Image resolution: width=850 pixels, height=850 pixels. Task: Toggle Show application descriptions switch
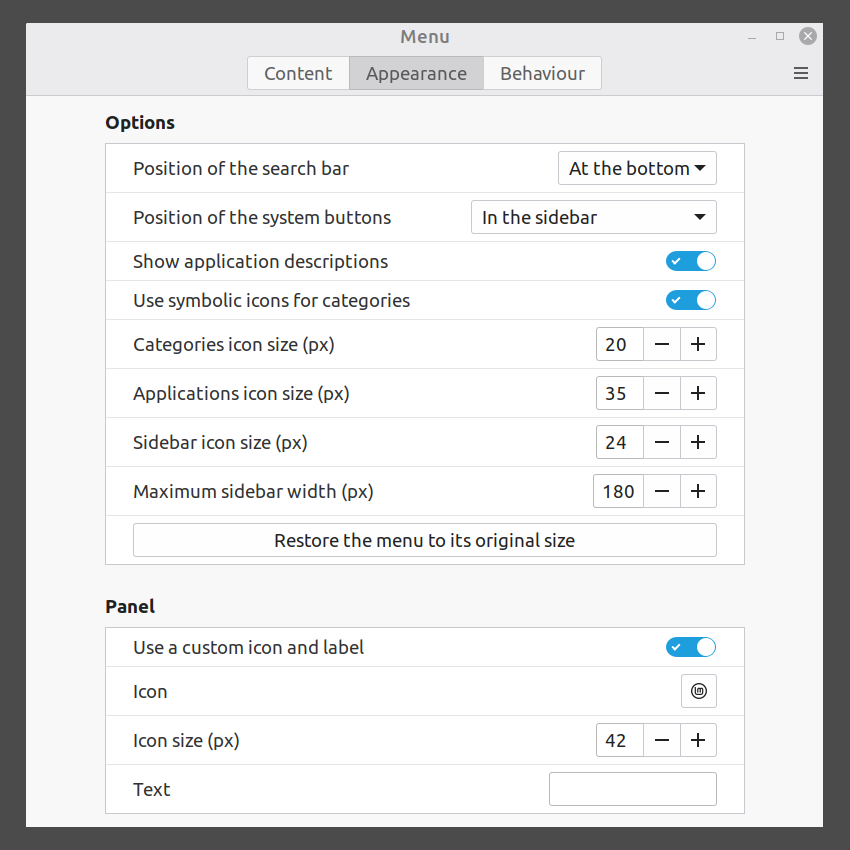691,261
